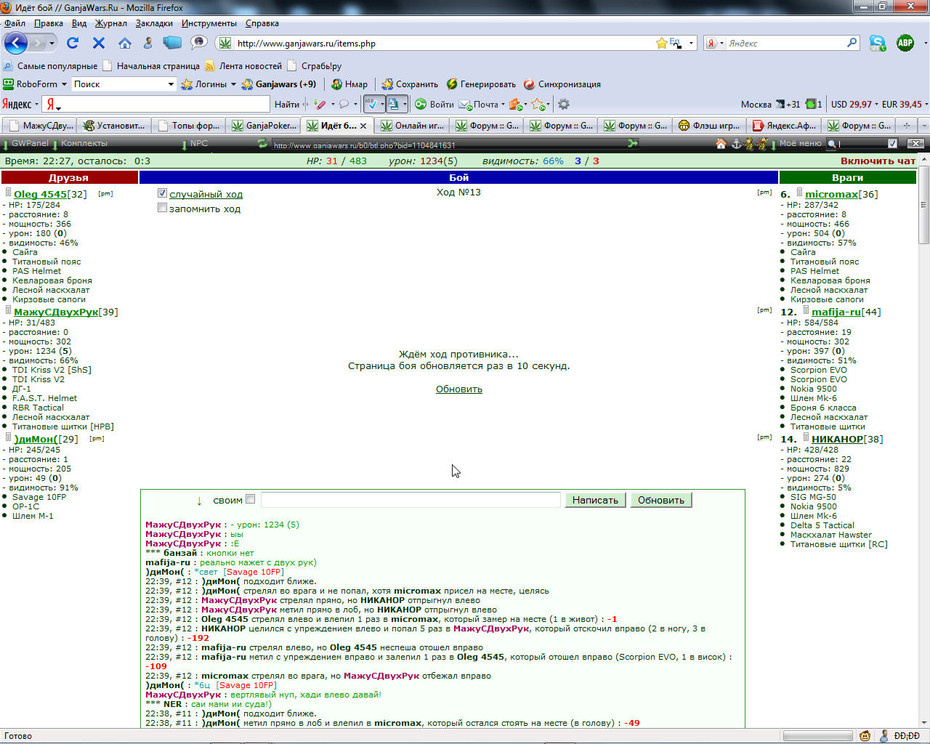This screenshot has width=930, height=744.
Task: Go back with the browser Back arrow
Action: pos(15,43)
